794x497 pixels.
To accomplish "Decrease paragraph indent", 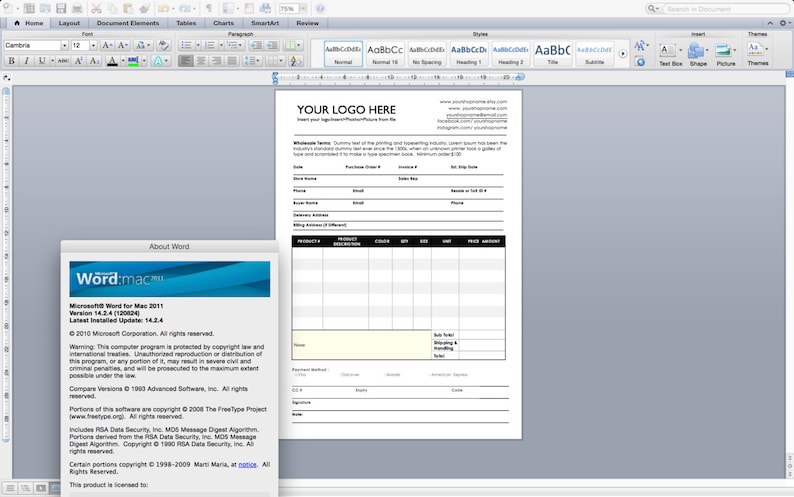I will click(x=256, y=45).
